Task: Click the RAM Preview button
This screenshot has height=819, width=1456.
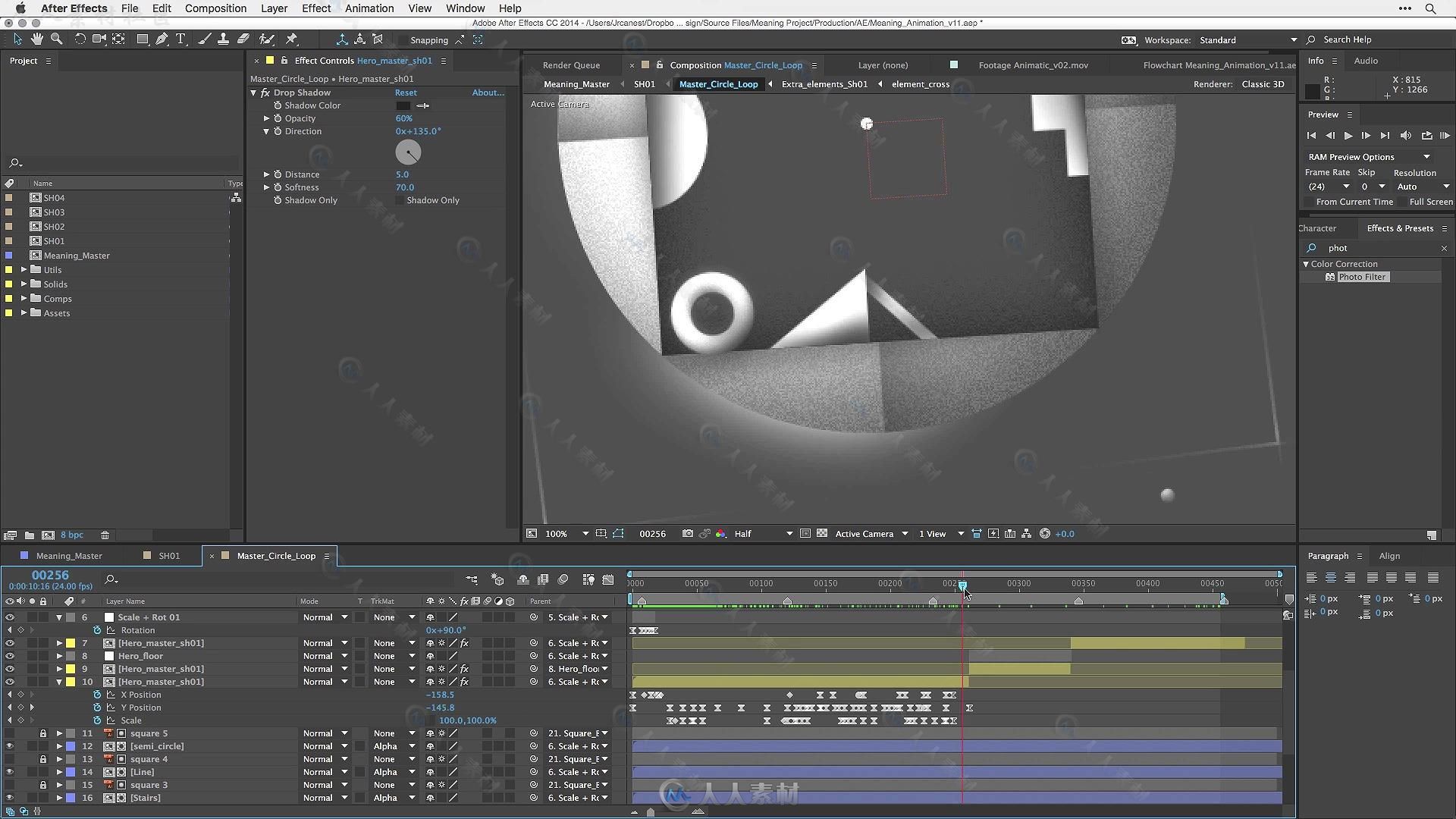Action: tap(1444, 135)
